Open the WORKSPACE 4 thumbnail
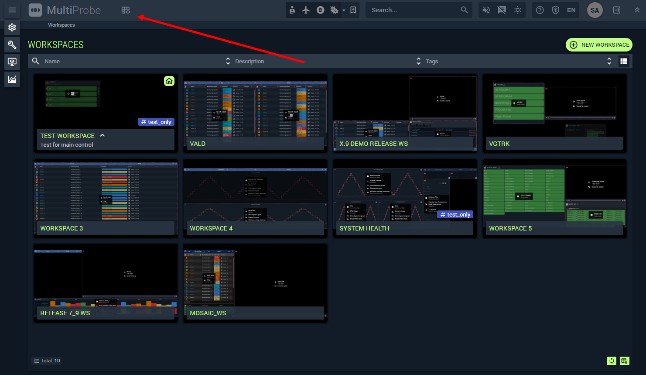This screenshot has height=375, width=646. point(255,199)
